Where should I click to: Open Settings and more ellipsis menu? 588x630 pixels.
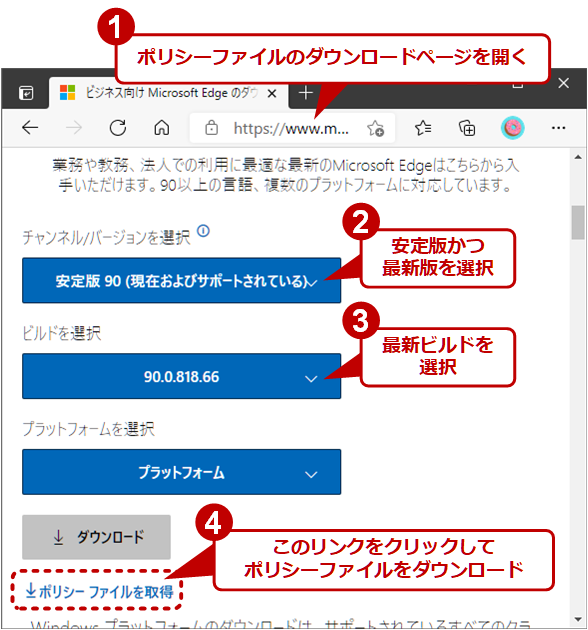click(558, 128)
